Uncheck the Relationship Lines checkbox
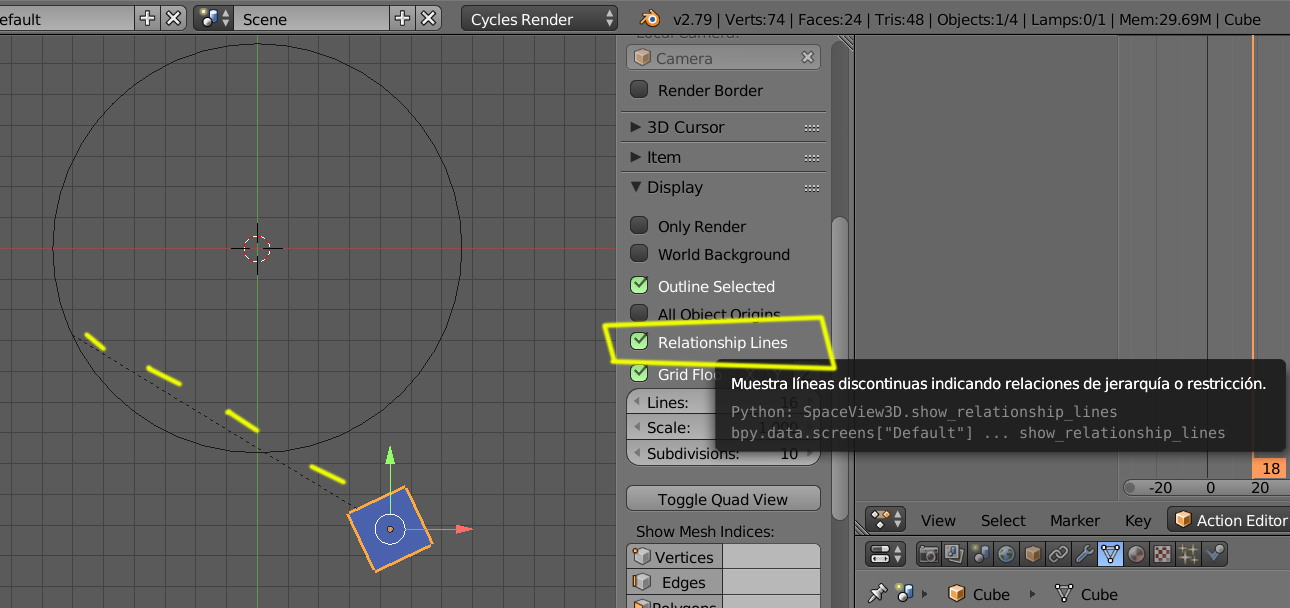 coord(639,342)
